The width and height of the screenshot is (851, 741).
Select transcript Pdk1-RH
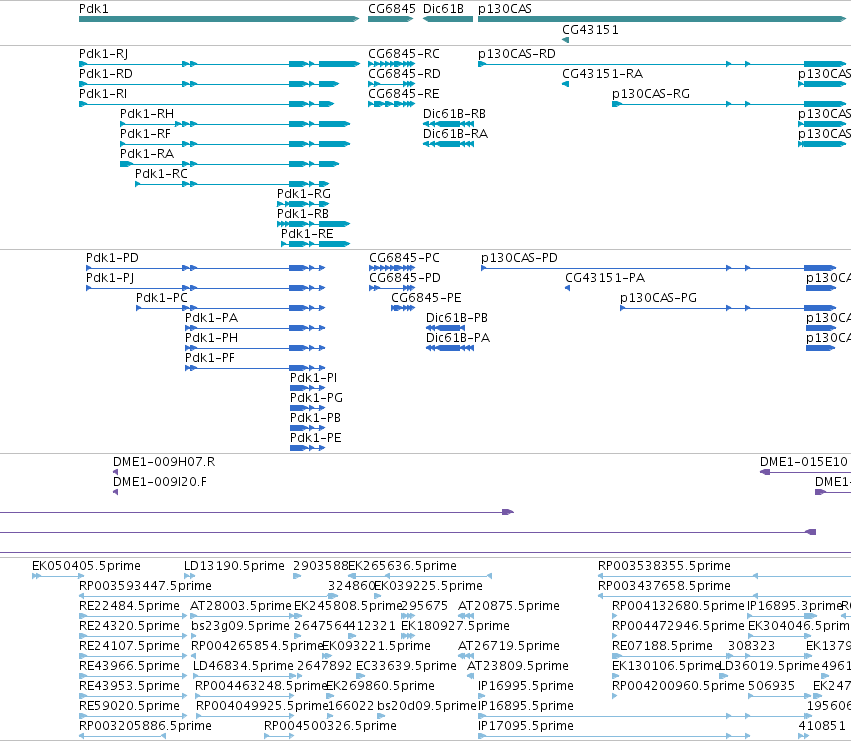coord(147,114)
